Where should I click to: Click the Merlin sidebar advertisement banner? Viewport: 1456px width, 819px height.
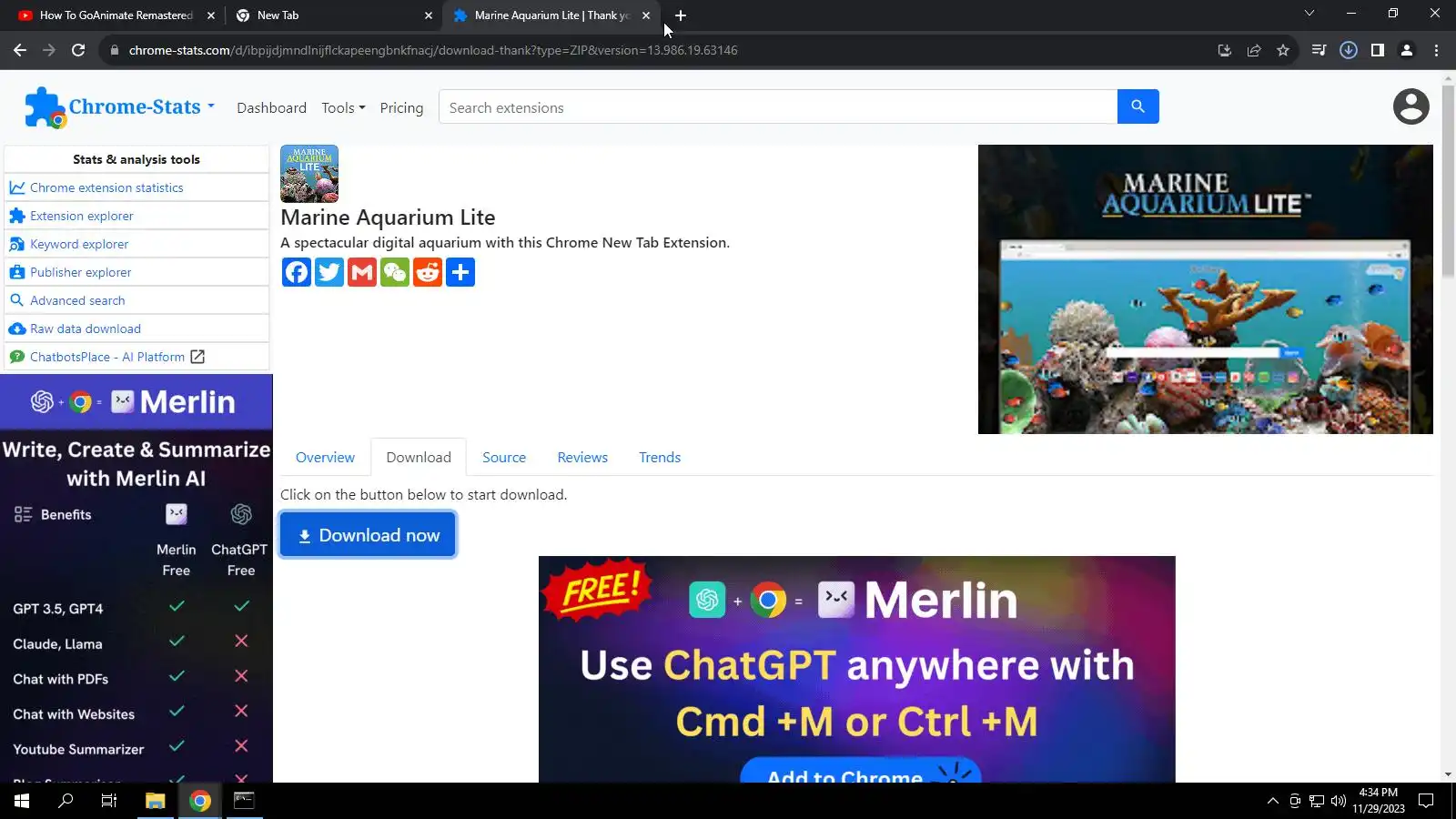(136, 578)
